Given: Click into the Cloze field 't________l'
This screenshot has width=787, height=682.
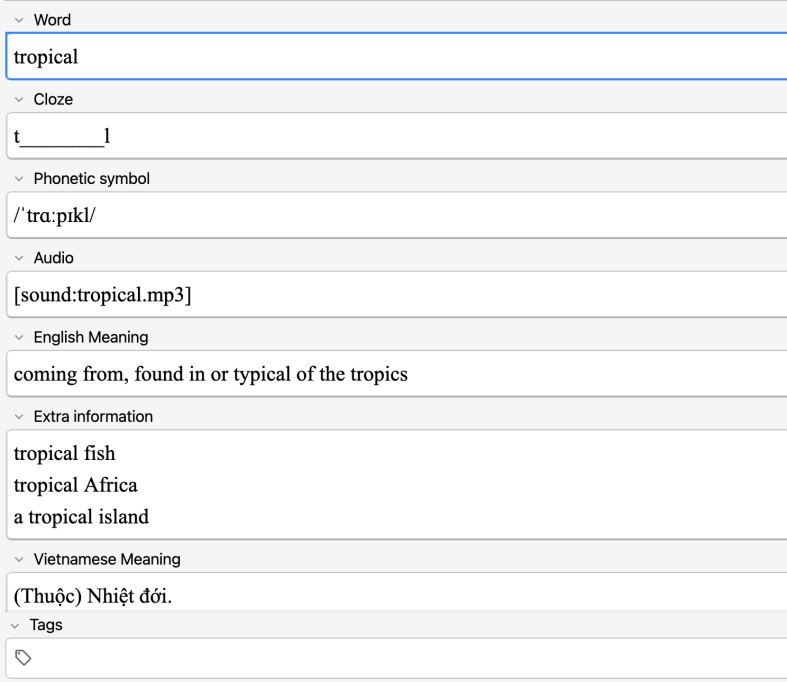Looking at the screenshot, I should pos(400,136).
